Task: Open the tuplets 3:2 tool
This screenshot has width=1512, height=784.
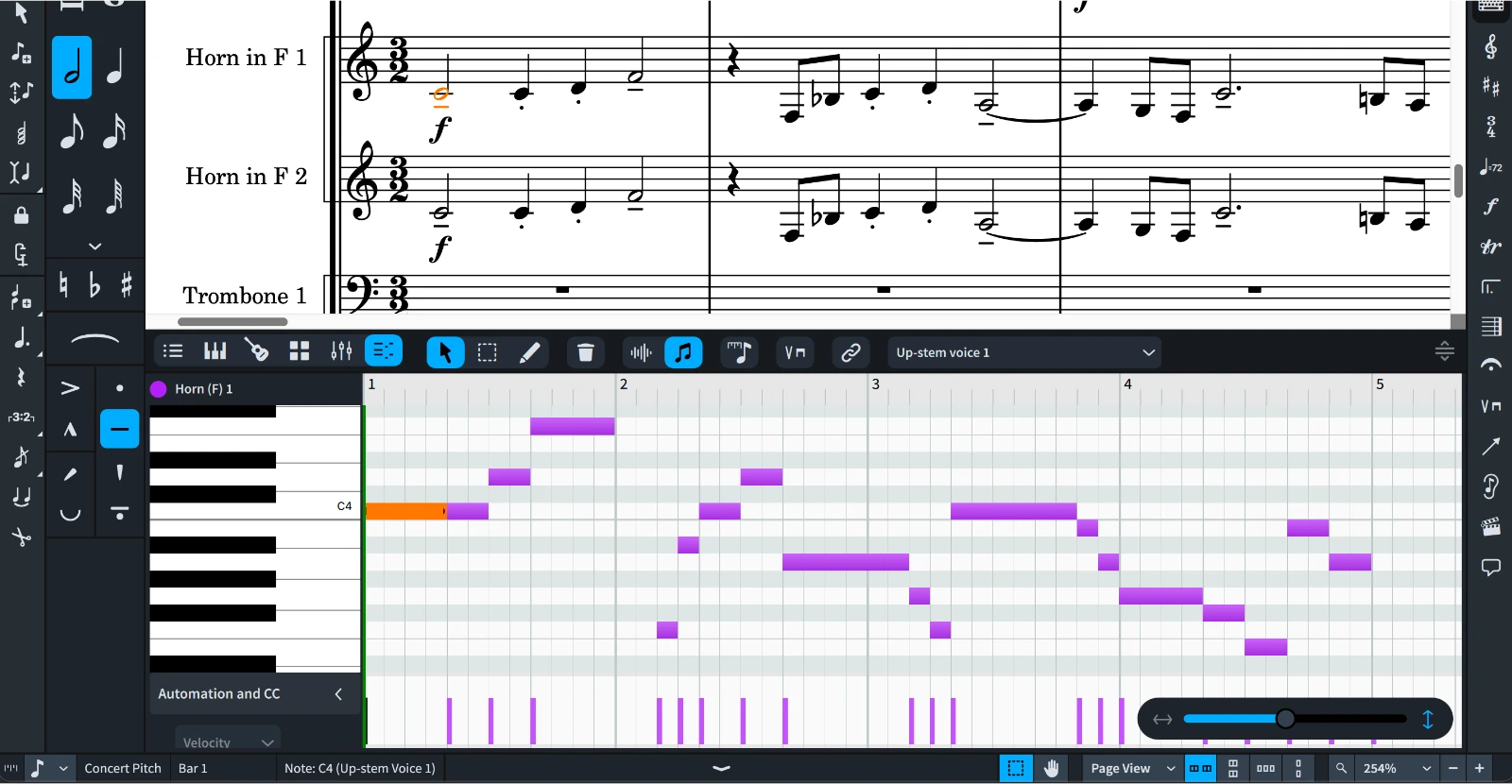Action: pos(21,417)
